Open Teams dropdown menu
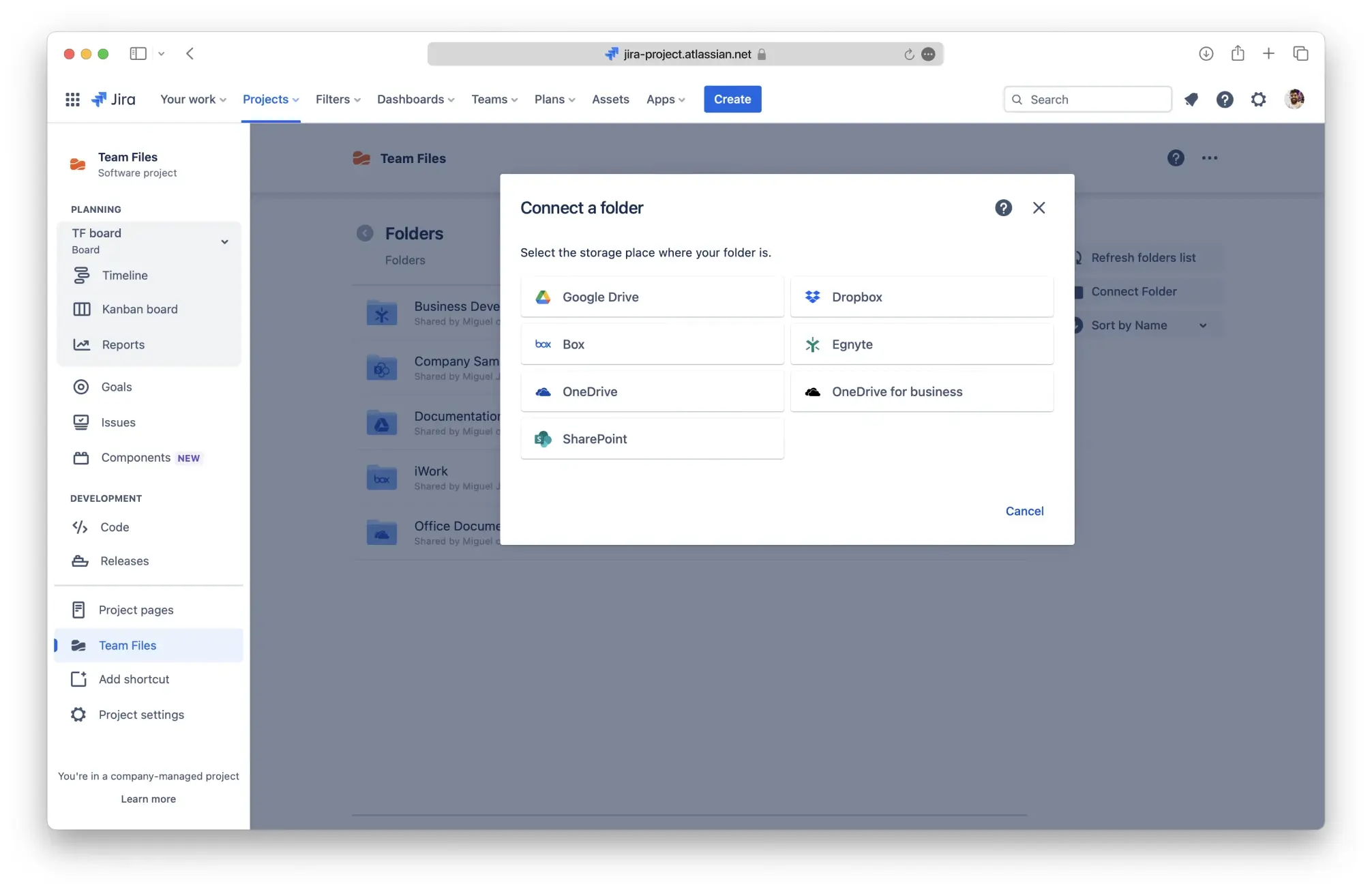1372x892 pixels. click(494, 100)
